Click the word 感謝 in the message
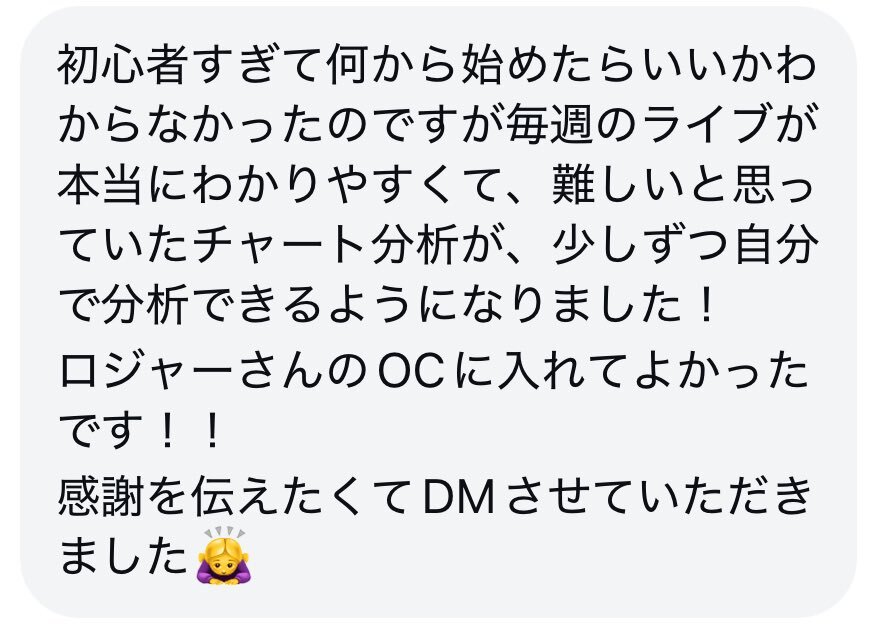Image resolution: width=876 pixels, height=636 pixels. coord(101,496)
